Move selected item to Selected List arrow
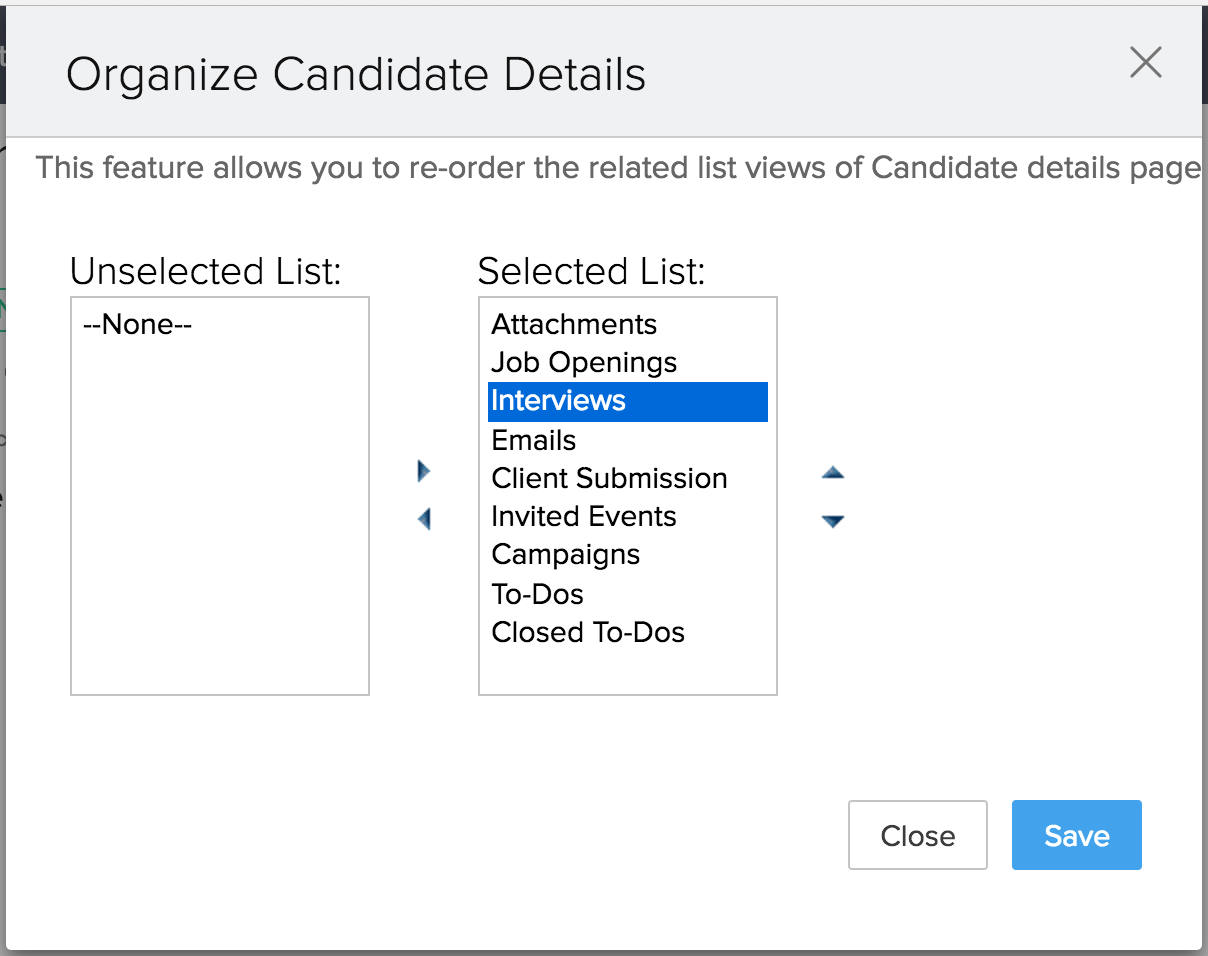The image size is (1208, 956). (424, 471)
